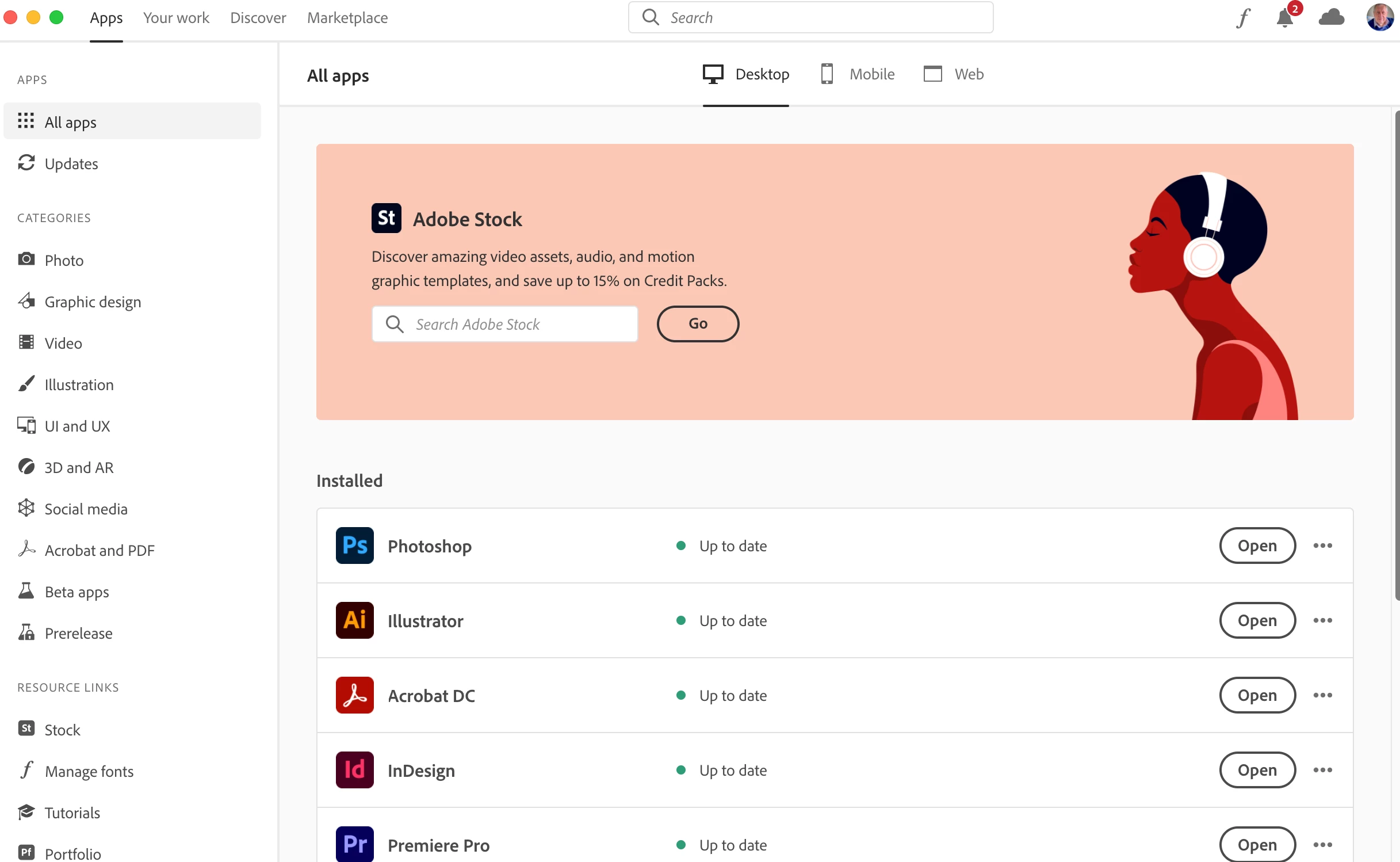Click the Illustrator app icon
The width and height of the screenshot is (1400, 862).
[354, 620]
